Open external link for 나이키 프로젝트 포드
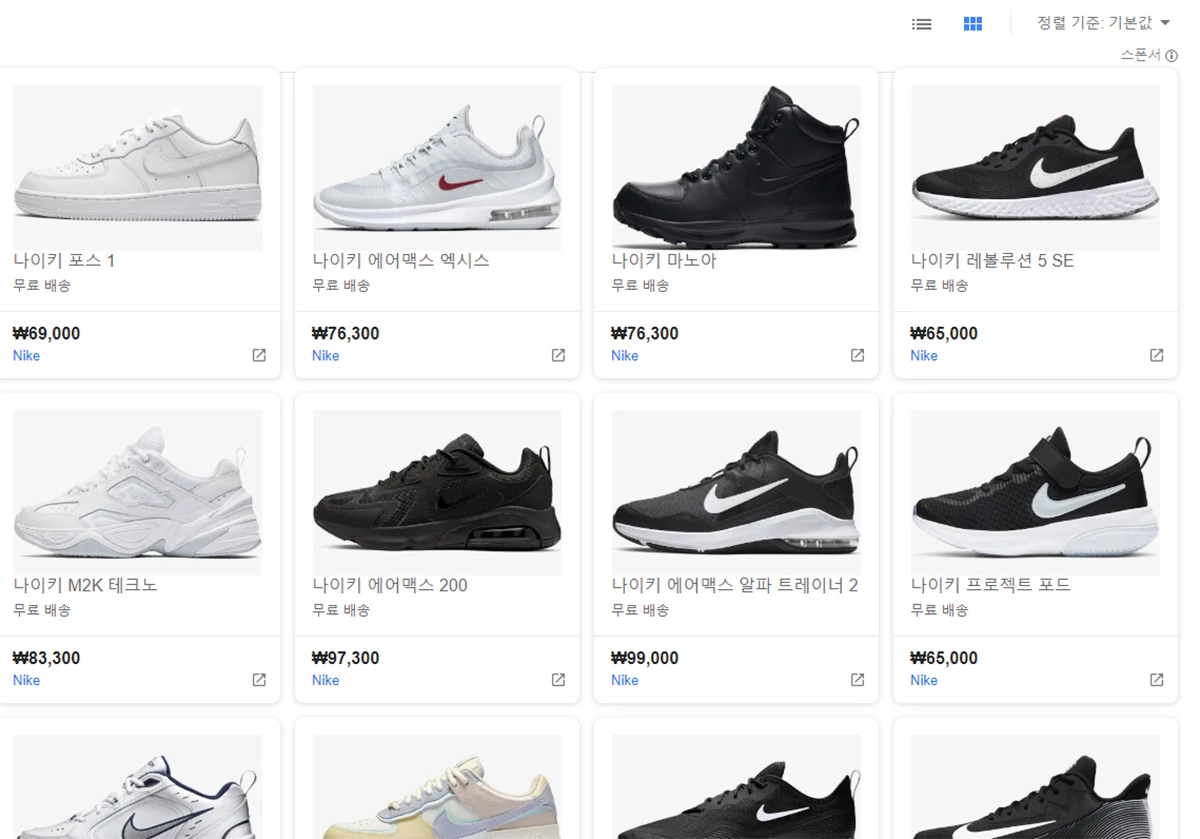This screenshot has width=1200, height=839. (1156, 680)
